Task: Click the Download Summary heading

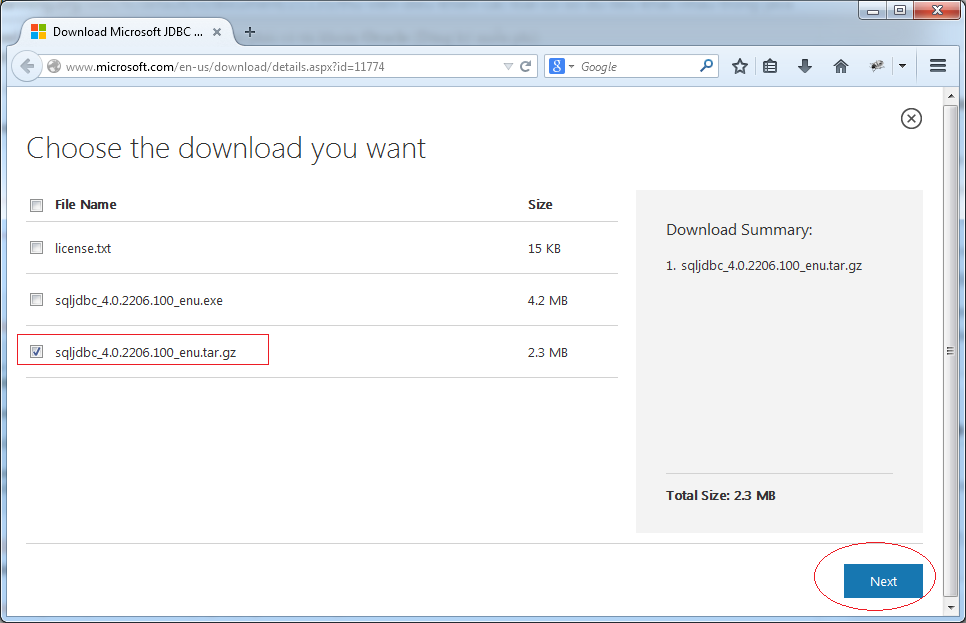Action: pyautogui.click(x=739, y=230)
